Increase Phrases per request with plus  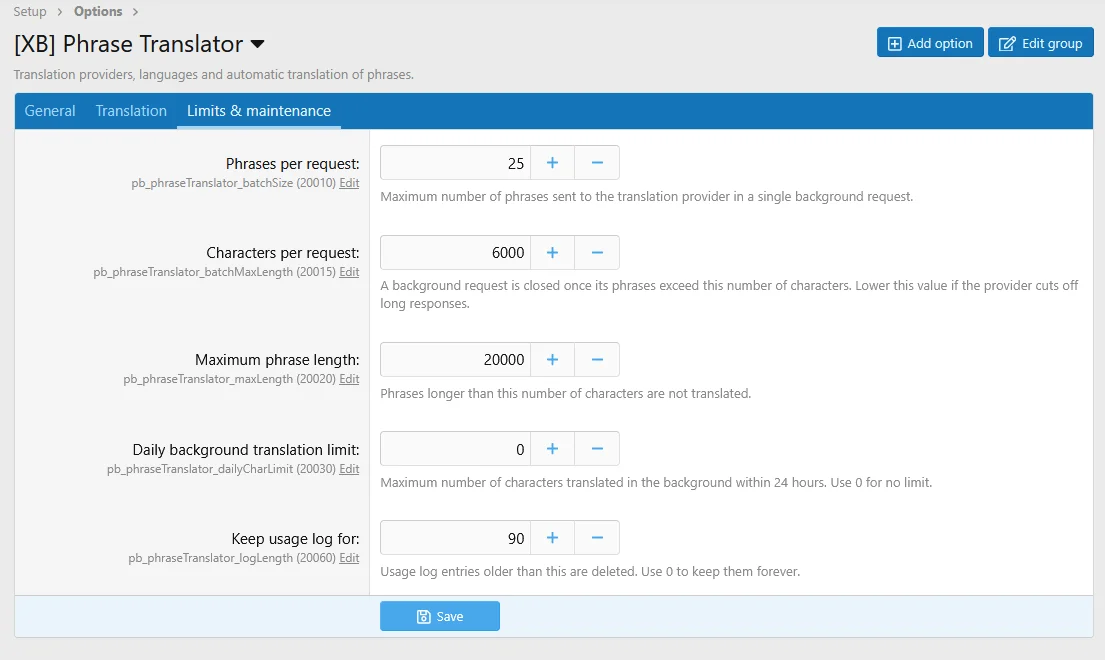(x=552, y=163)
